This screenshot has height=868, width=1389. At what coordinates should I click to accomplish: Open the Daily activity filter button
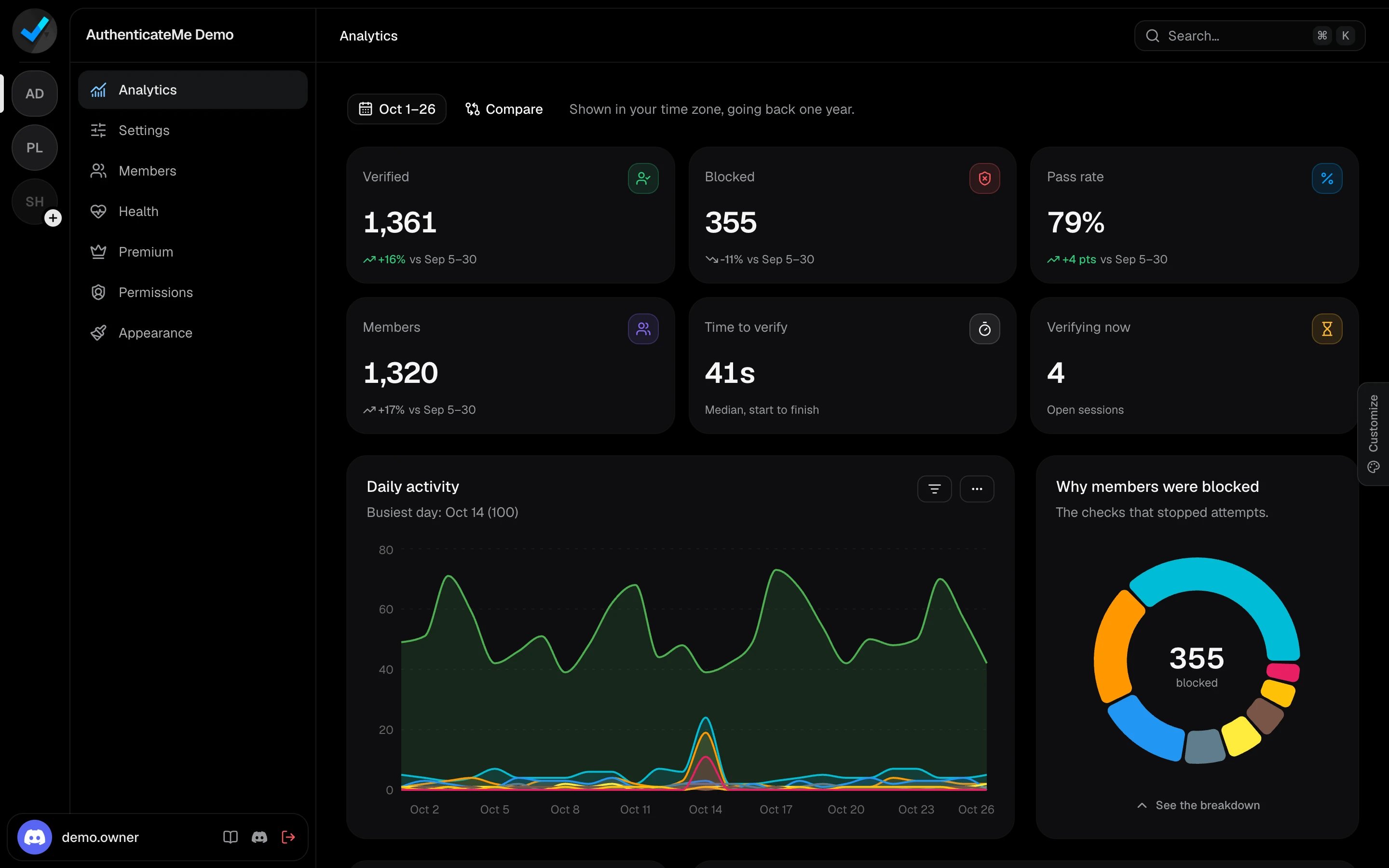[934, 489]
